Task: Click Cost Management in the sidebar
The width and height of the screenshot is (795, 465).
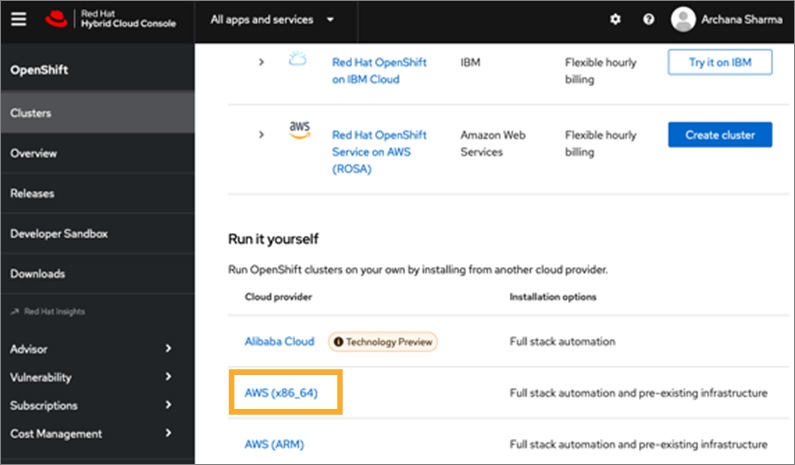Action: click(56, 434)
